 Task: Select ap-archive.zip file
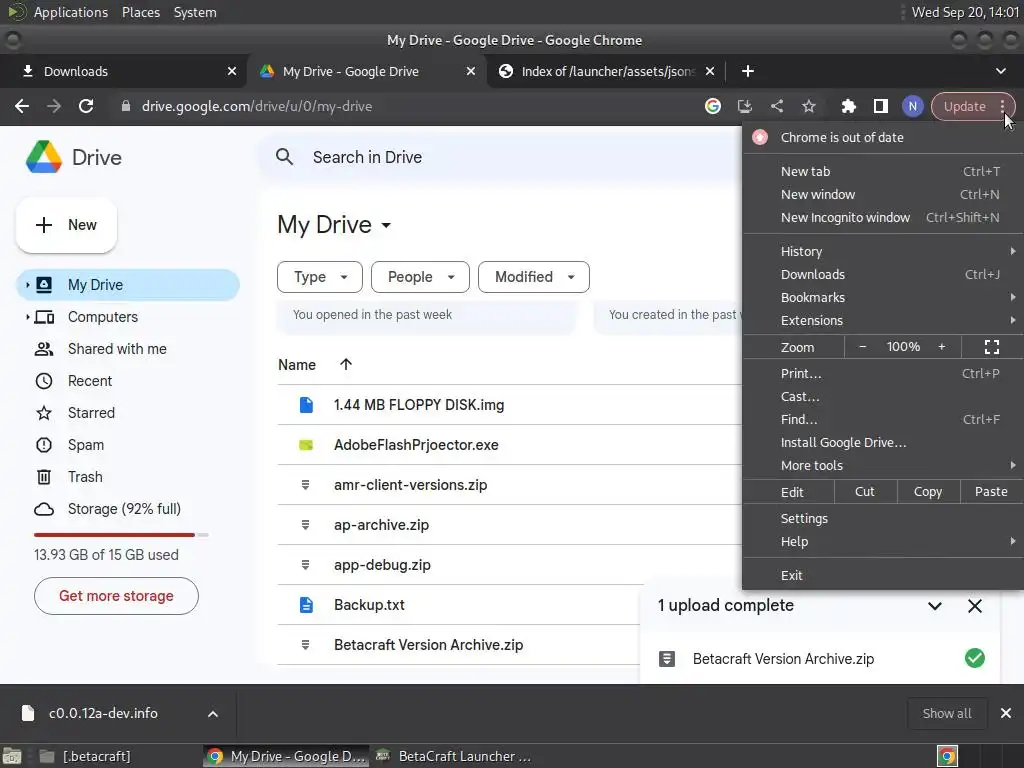point(509,524)
